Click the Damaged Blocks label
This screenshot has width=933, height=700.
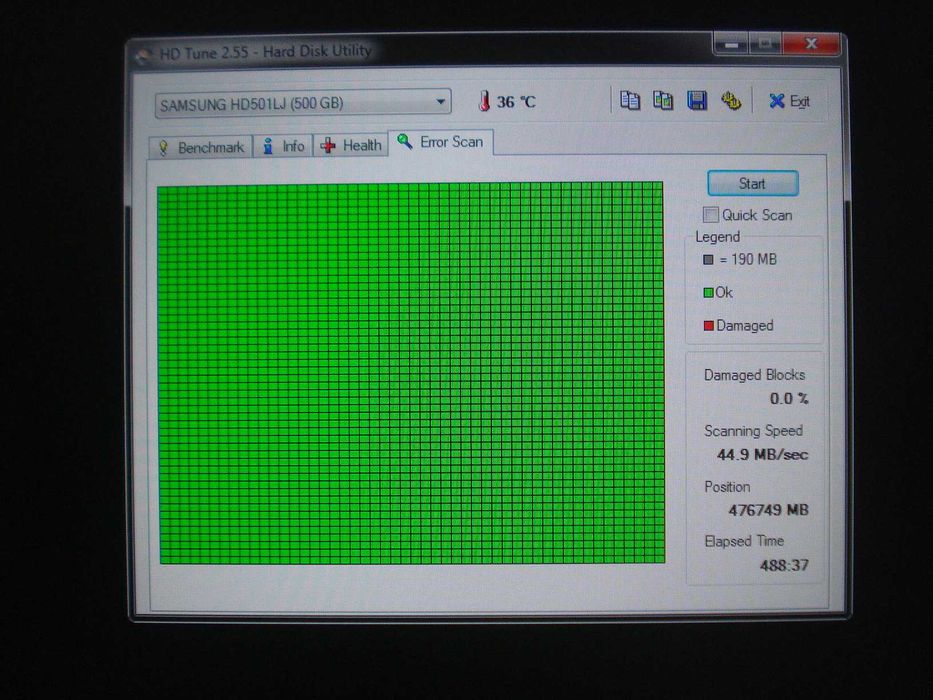754,375
